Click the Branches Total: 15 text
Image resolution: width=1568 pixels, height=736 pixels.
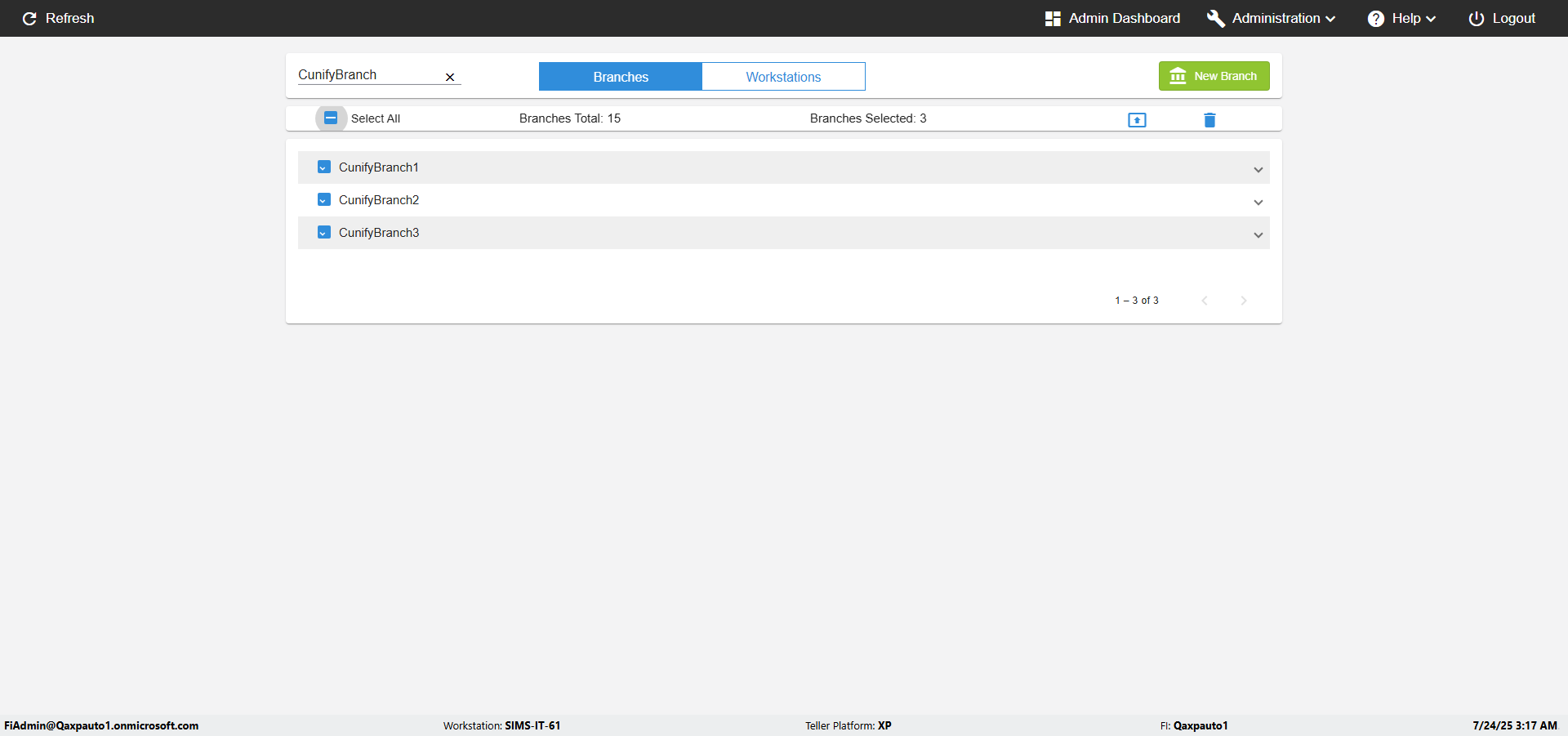pyautogui.click(x=570, y=118)
